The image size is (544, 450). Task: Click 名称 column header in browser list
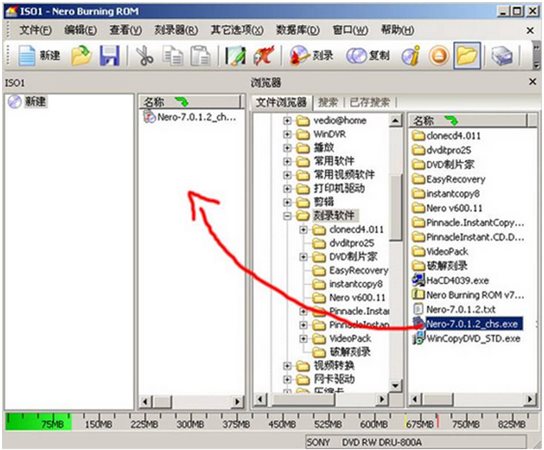click(468, 121)
